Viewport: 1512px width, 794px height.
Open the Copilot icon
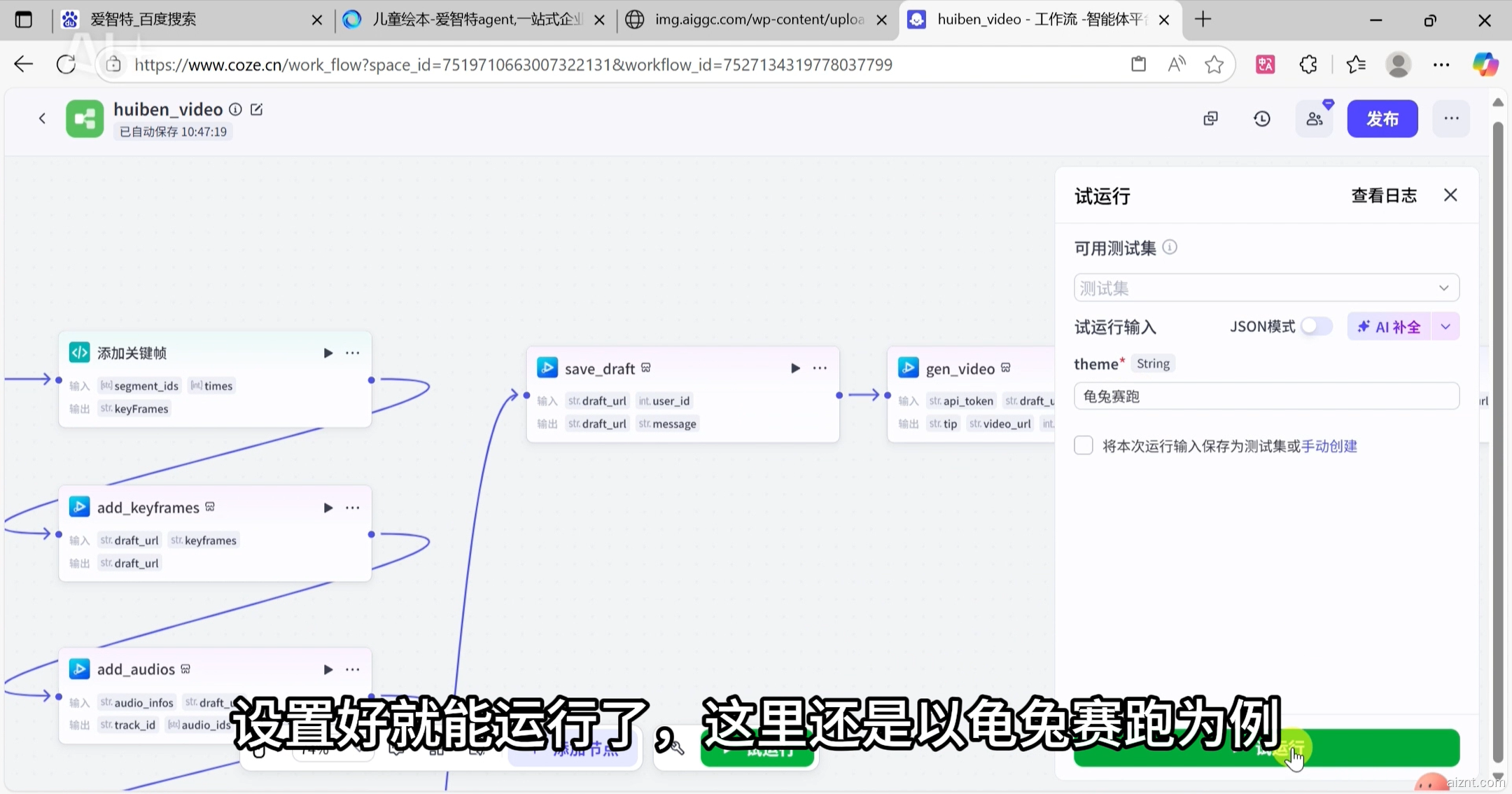[x=1485, y=64]
